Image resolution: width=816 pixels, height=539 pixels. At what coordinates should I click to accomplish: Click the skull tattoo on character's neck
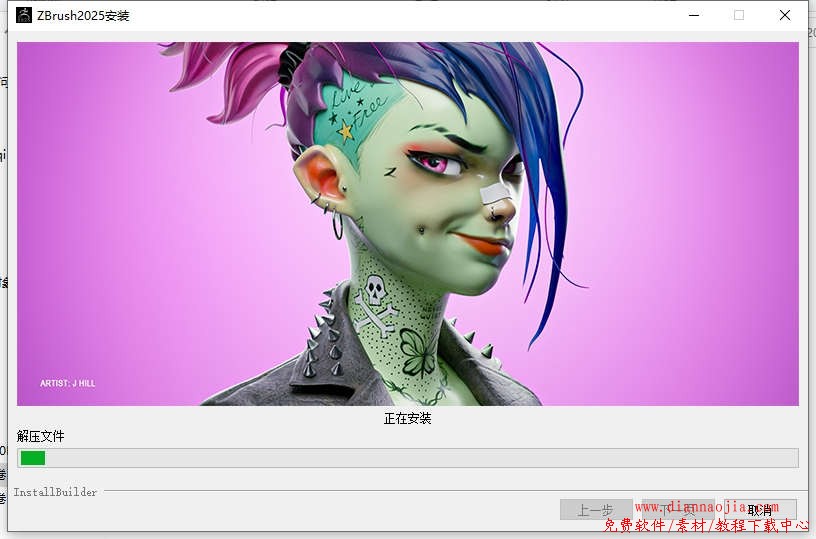(x=375, y=292)
